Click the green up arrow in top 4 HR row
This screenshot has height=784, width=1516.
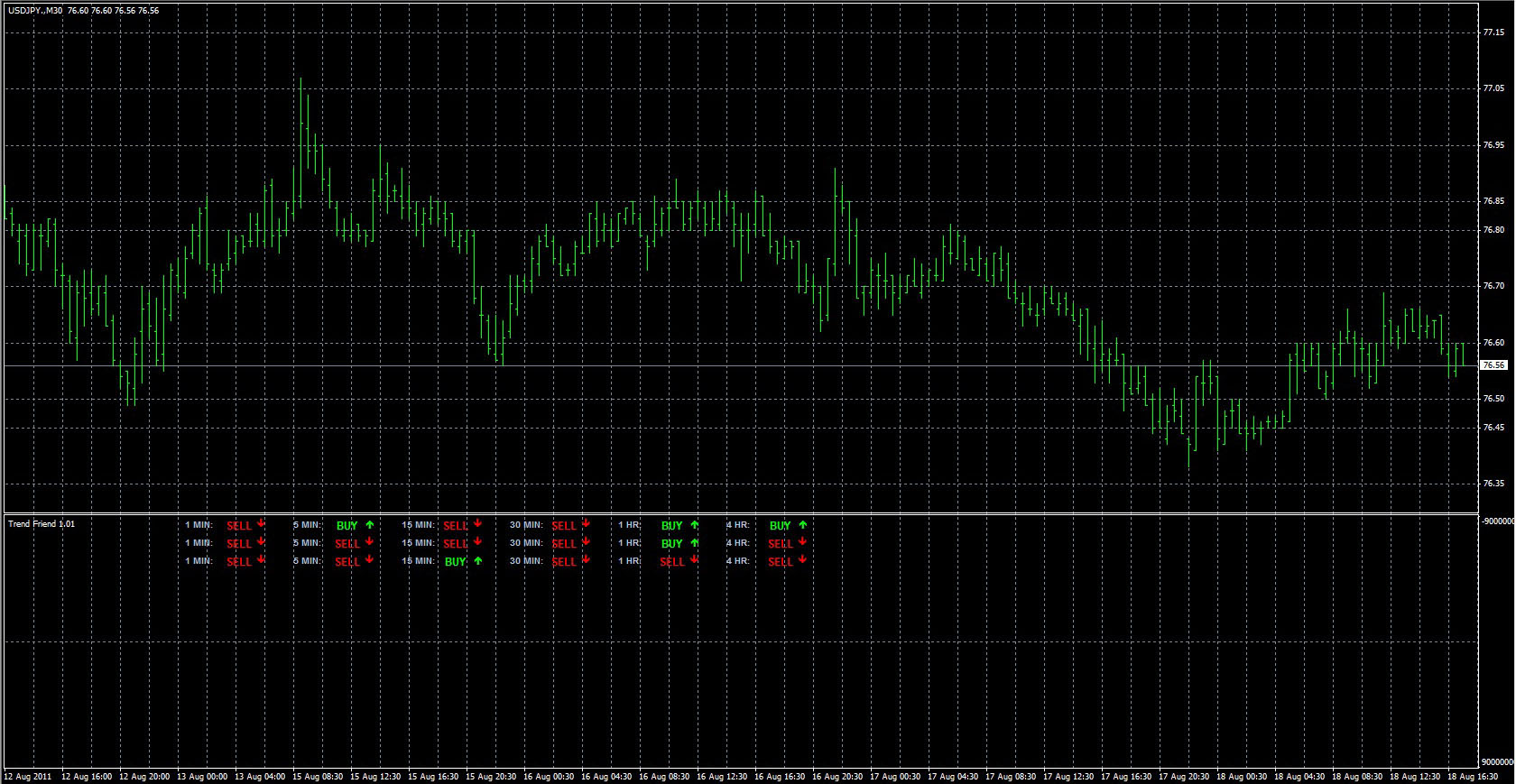[802, 524]
